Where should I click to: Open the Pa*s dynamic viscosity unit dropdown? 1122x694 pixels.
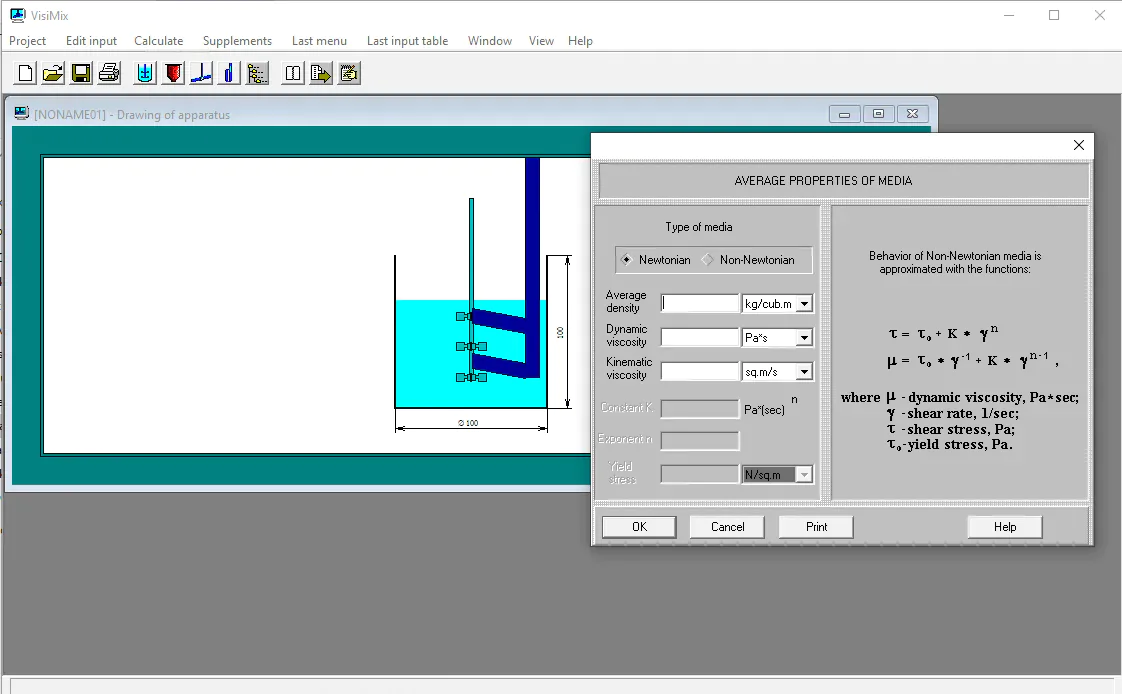click(x=804, y=337)
